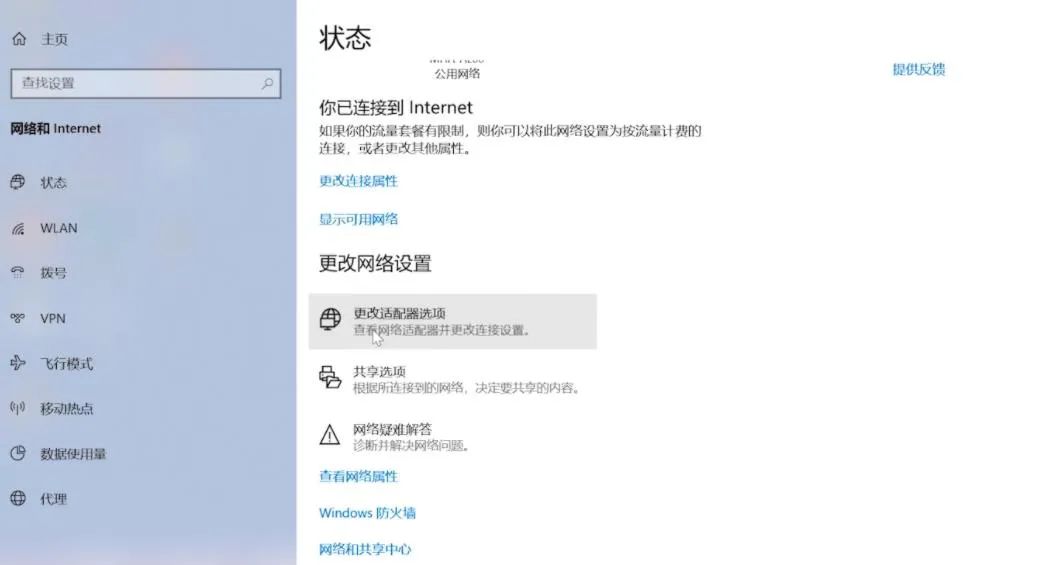Image resolution: width=1042 pixels, height=565 pixels.
Task: View 数据使用量 page
Action: [73, 454]
